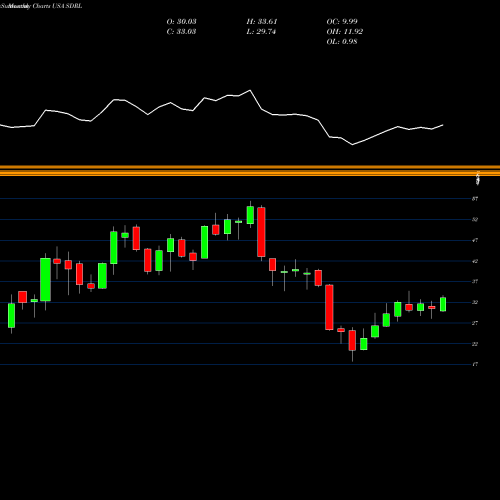The image size is (500, 500).
Task: Click the last green candle at chart's right end
Action: pos(443,304)
